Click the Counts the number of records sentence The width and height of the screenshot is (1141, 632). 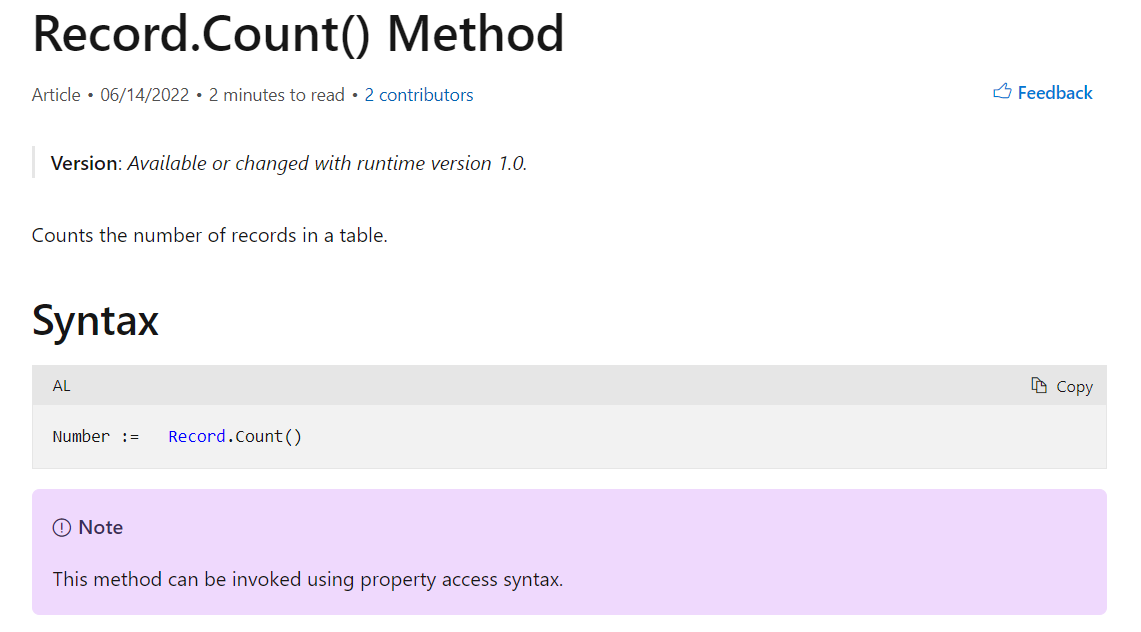click(x=210, y=235)
